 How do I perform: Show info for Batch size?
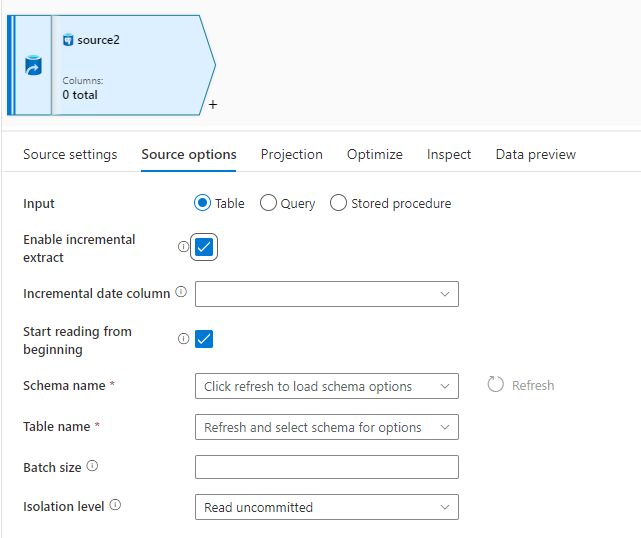92,466
